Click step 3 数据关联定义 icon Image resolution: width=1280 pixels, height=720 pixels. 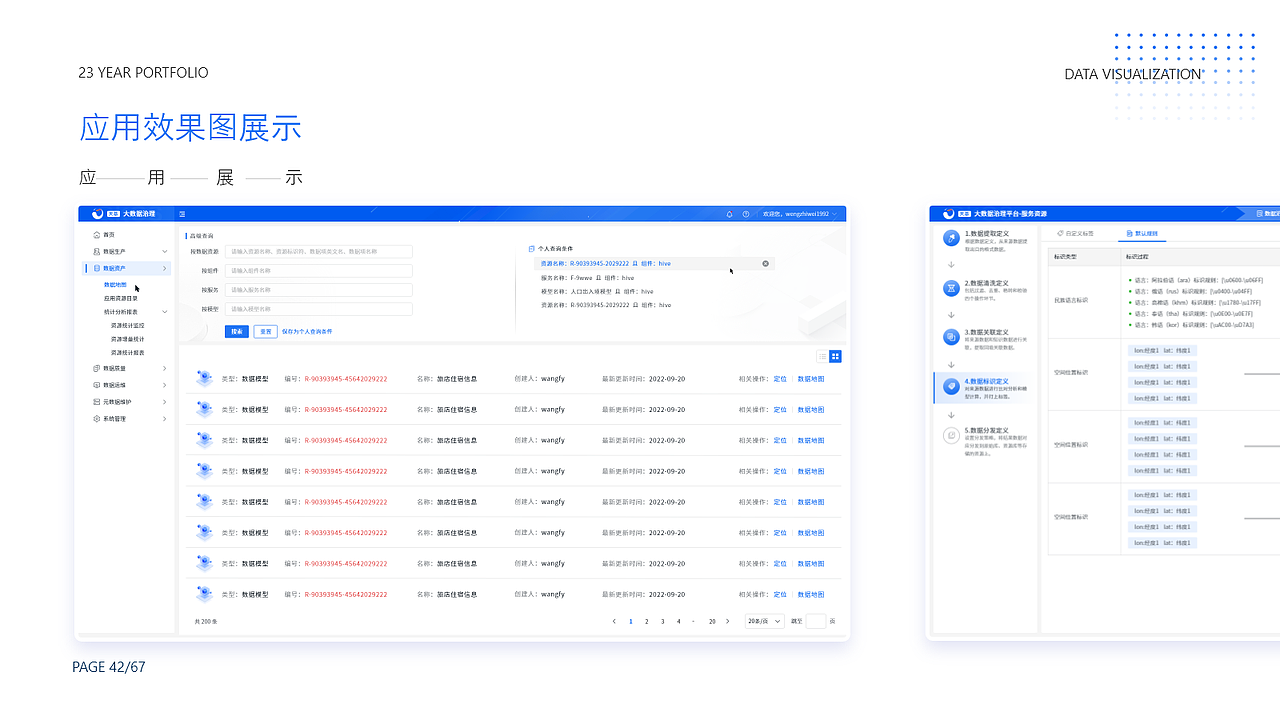[x=951, y=337]
